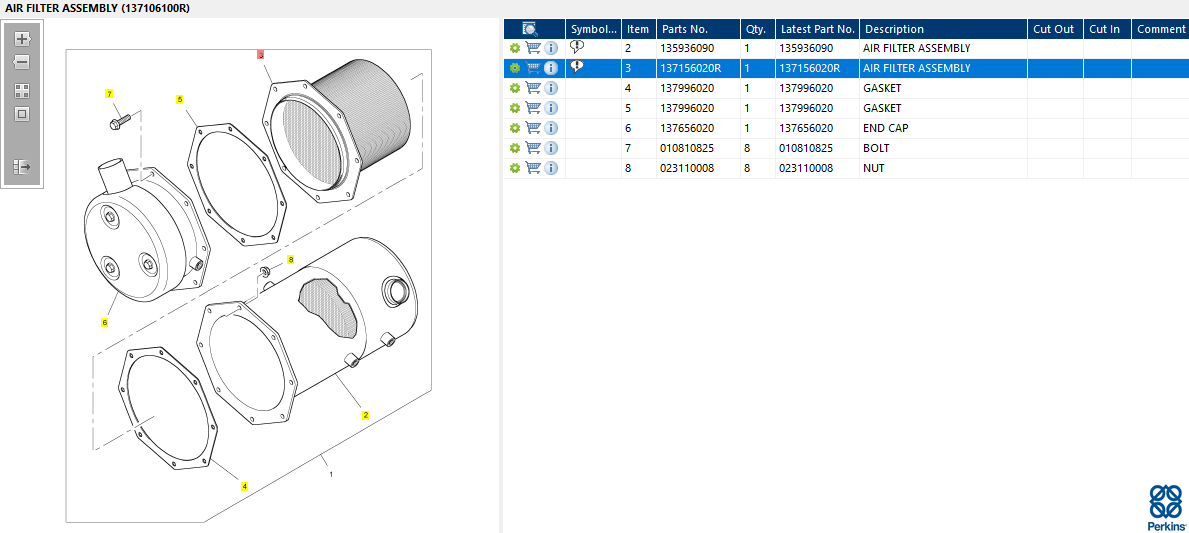
Task: Select callout 2 housing label in diagram
Action: click(365, 415)
